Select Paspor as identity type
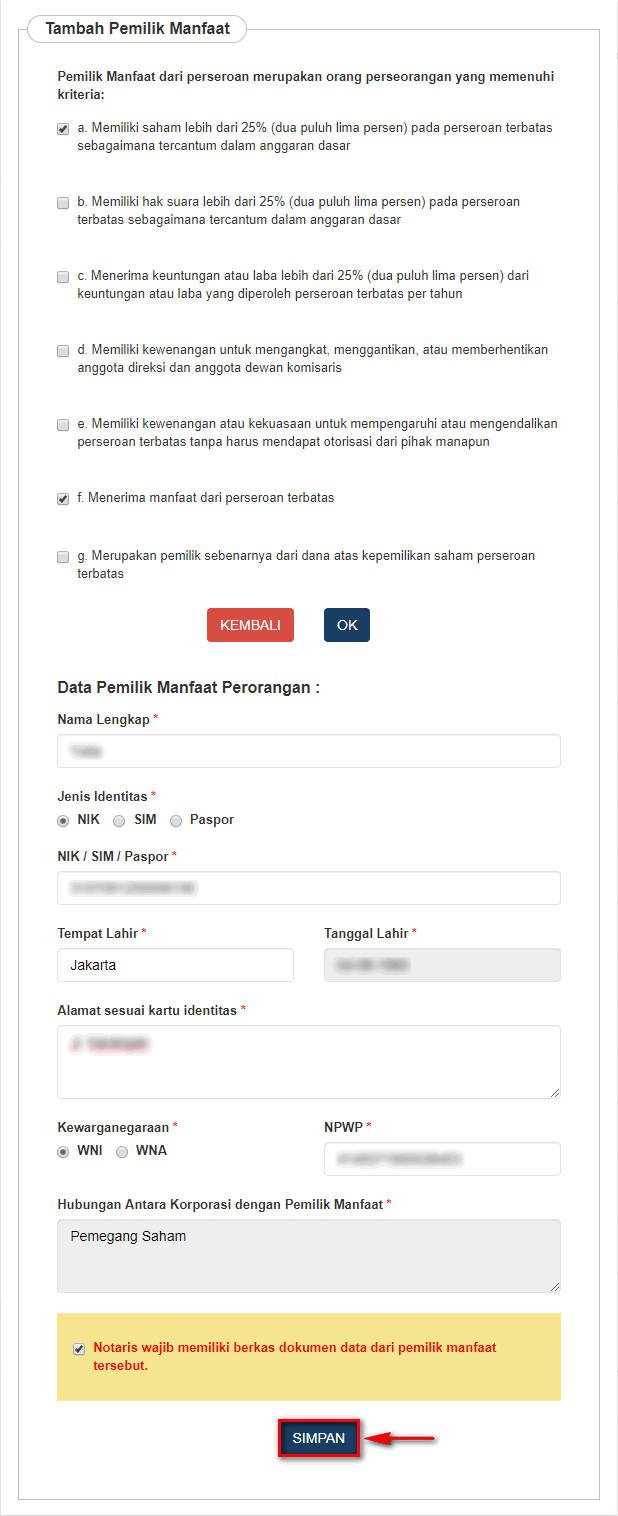This screenshot has width=618, height=1516. pyautogui.click(x=176, y=821)
